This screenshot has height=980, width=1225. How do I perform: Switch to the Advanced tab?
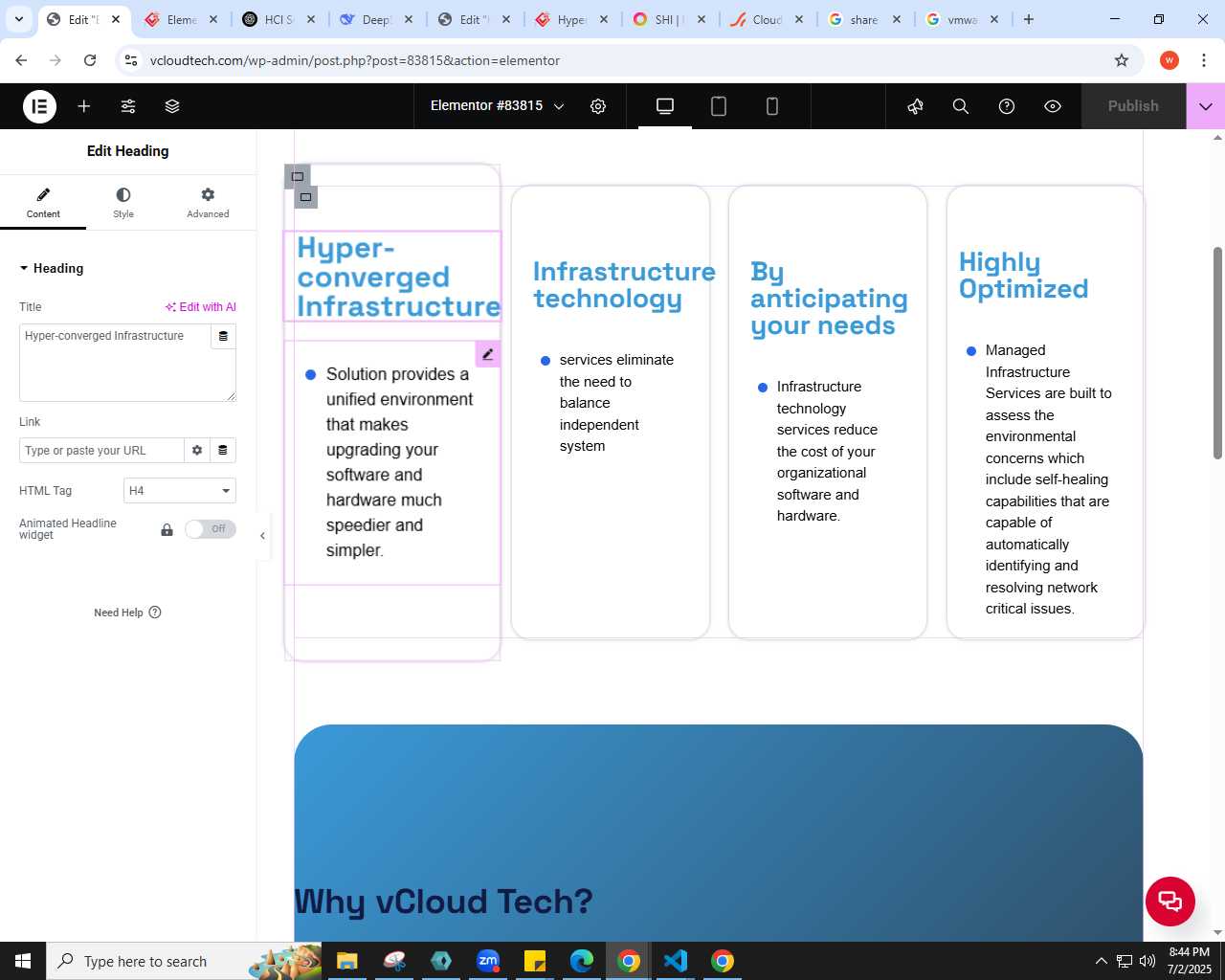pyautogui.click(x=208, y=203)
